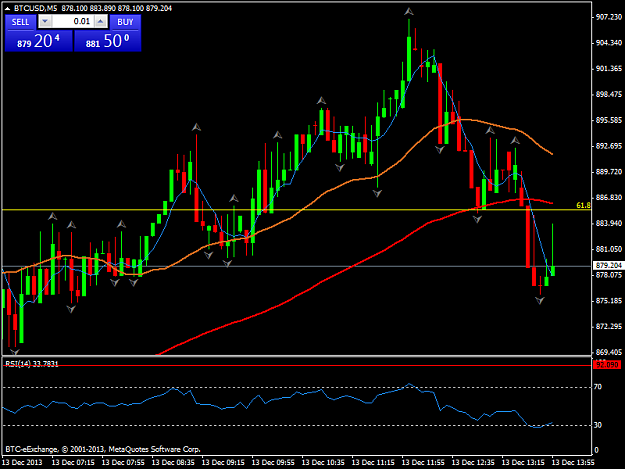Click the BTC-eExchange MetaQuotes copyright text
625x469 pixels.
[x=103, y=449]
